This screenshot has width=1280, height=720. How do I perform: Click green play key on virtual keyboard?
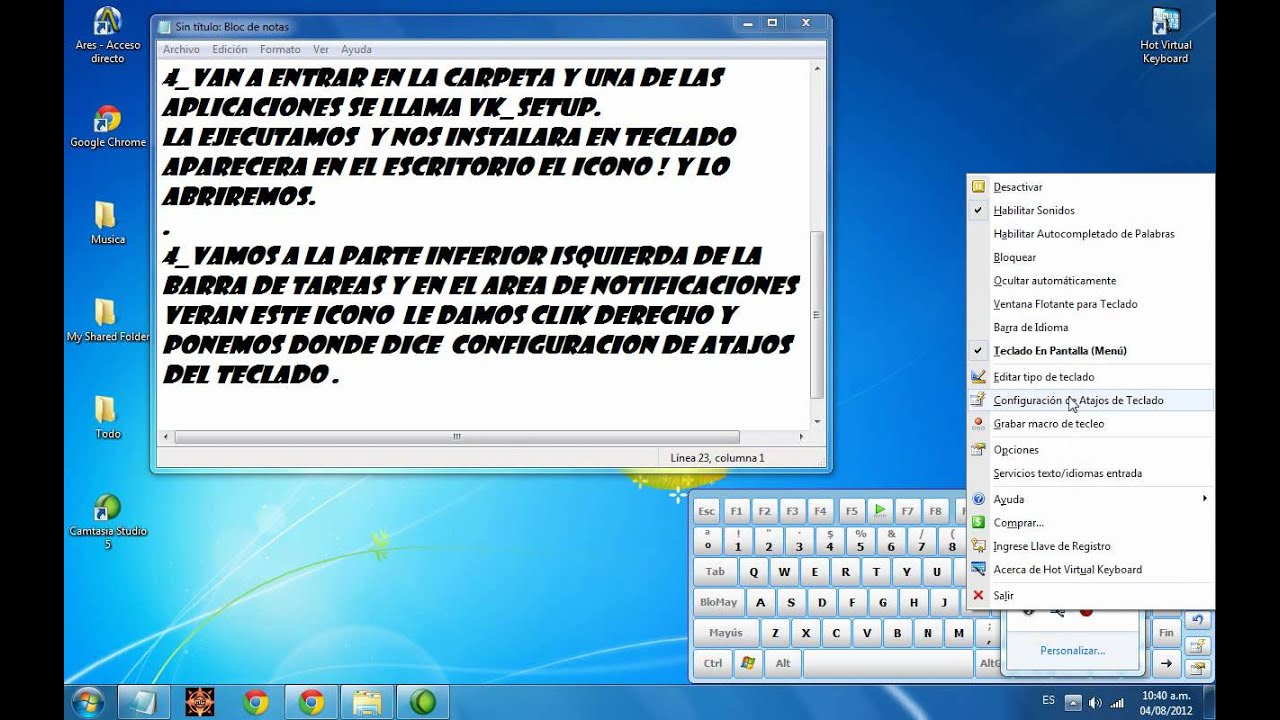pos(880,510)
